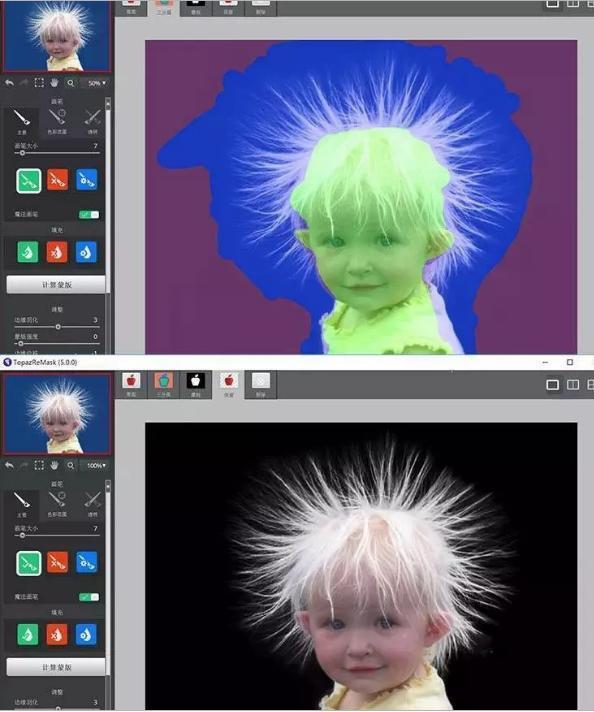Click undo arrow in the 50% zoom window

9,83
